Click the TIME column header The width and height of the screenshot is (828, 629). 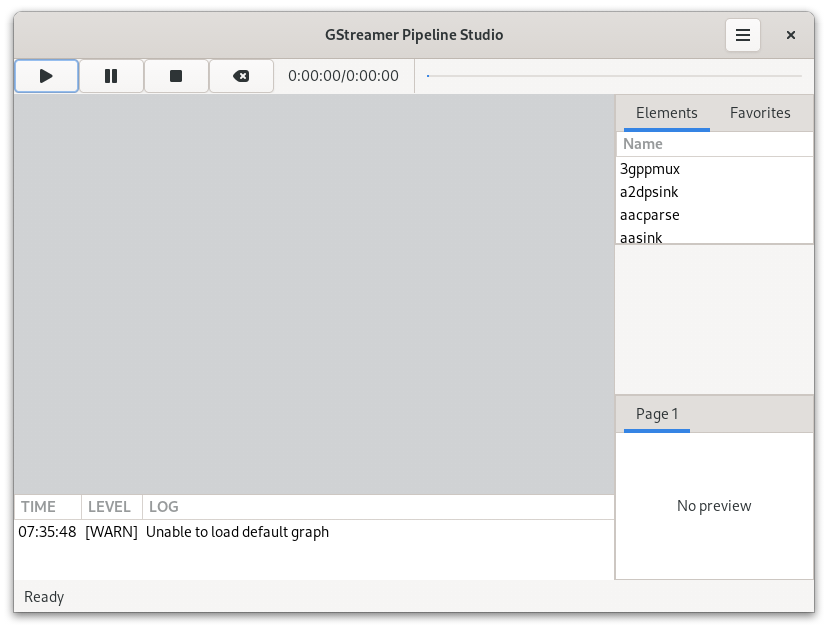point(48,507)
